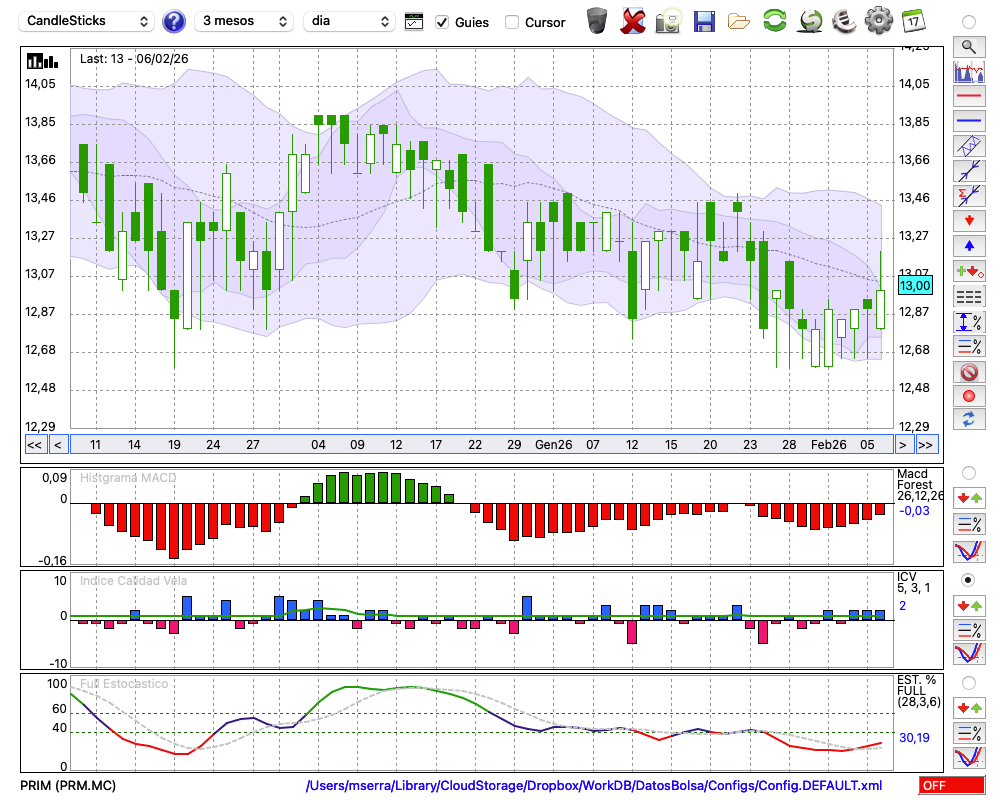Click the '<<' jump-back navigation button
The height and width of the screenshot is (800, 1000).
click(34, 445)
